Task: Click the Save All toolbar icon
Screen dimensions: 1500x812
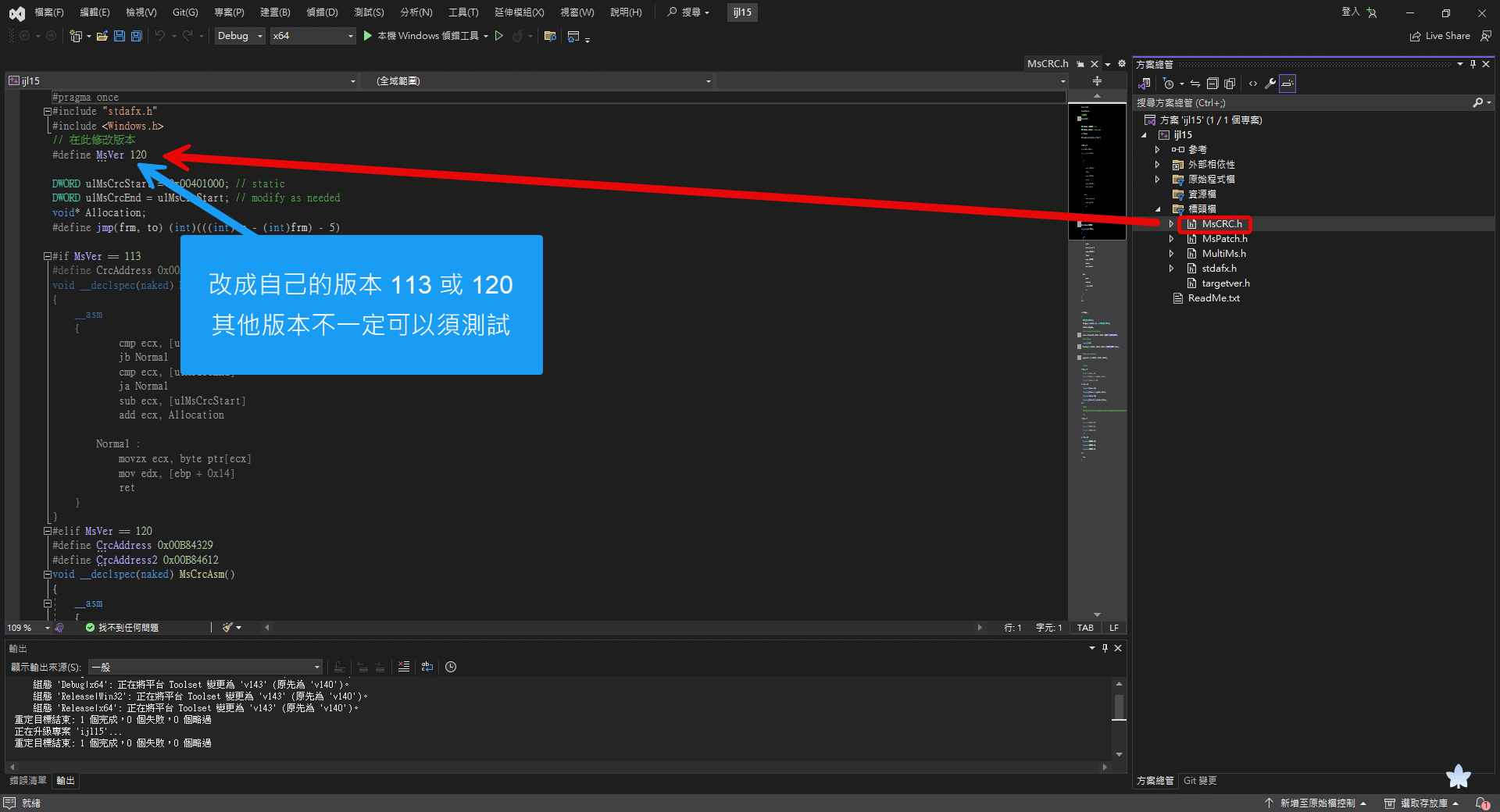Action: 137,36
